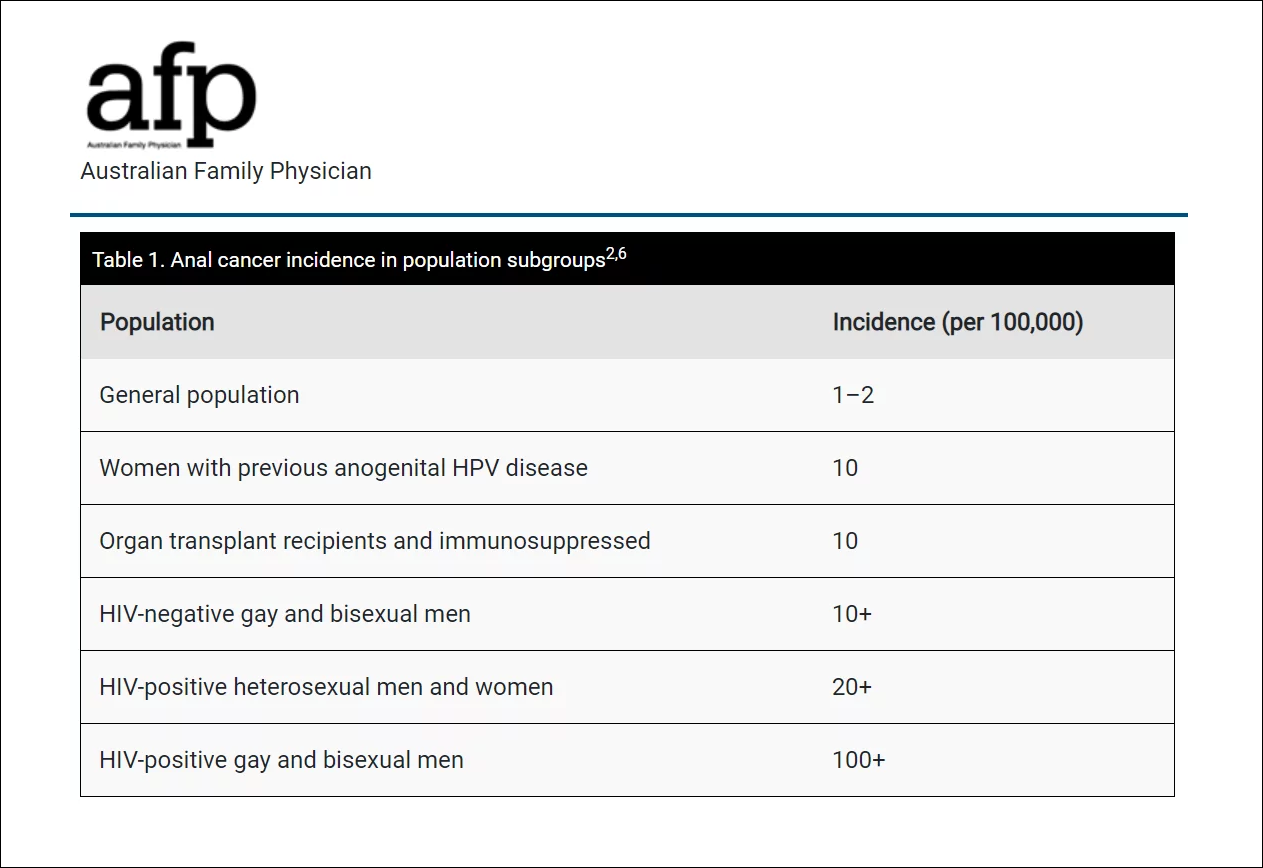Image resolution: width=1263 pixels, height=868 pixels.
Task: Click the incidence value for women with HPV disease
Action: pos(845,468)
